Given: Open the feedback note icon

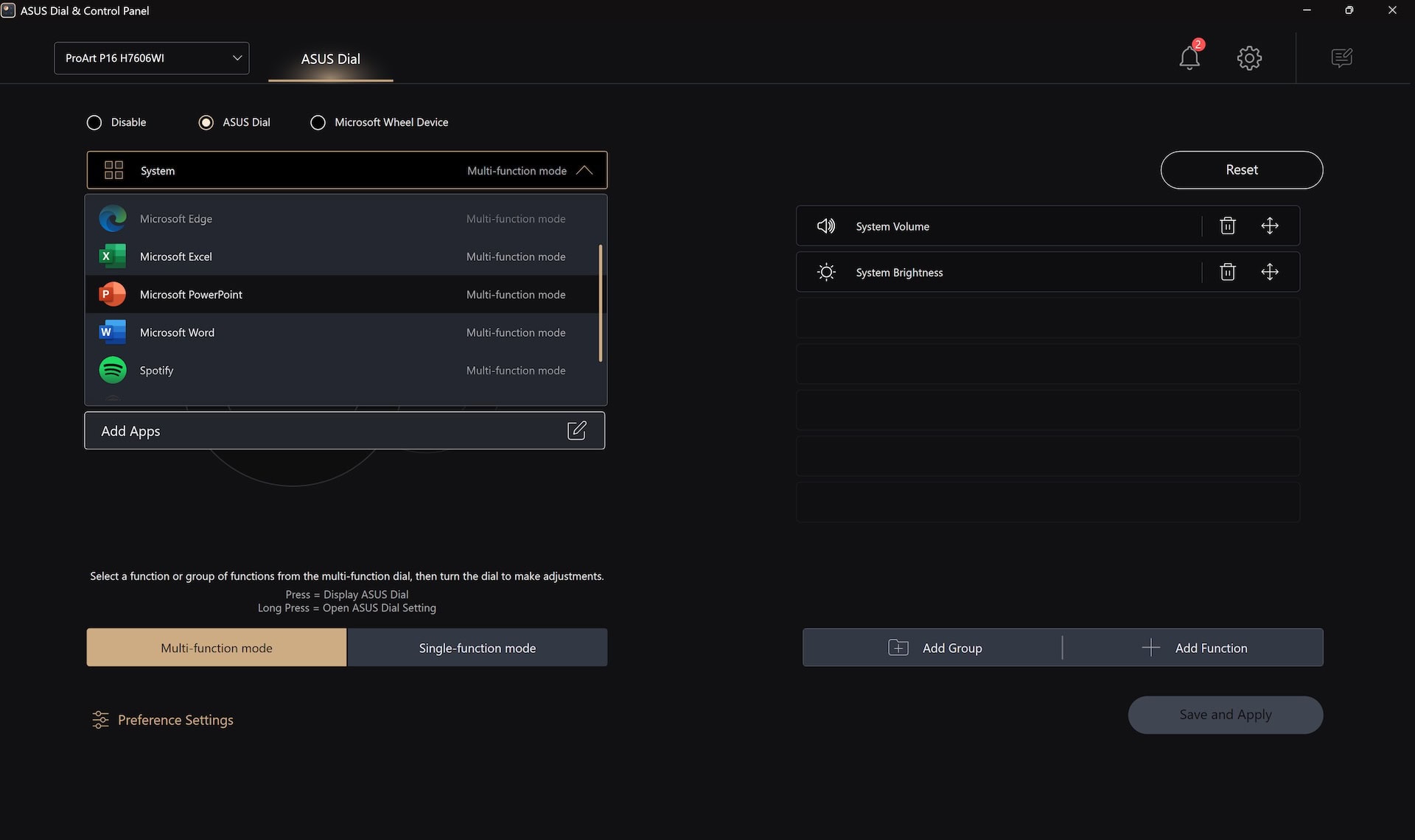Looking at the screenshot, I should (x=1341, y=57).
